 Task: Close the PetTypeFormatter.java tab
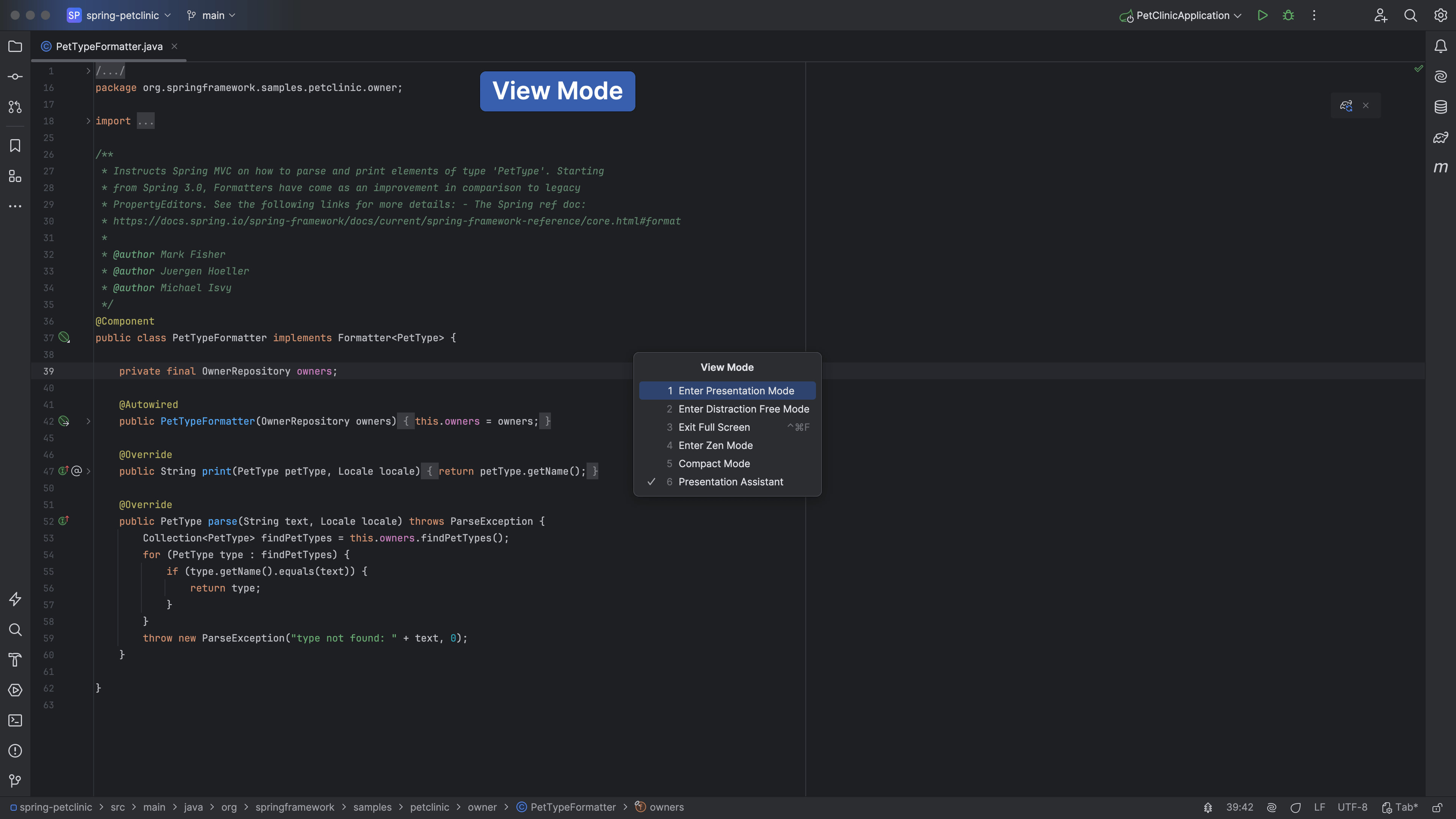pyautogui.click(x=175, y=46)
